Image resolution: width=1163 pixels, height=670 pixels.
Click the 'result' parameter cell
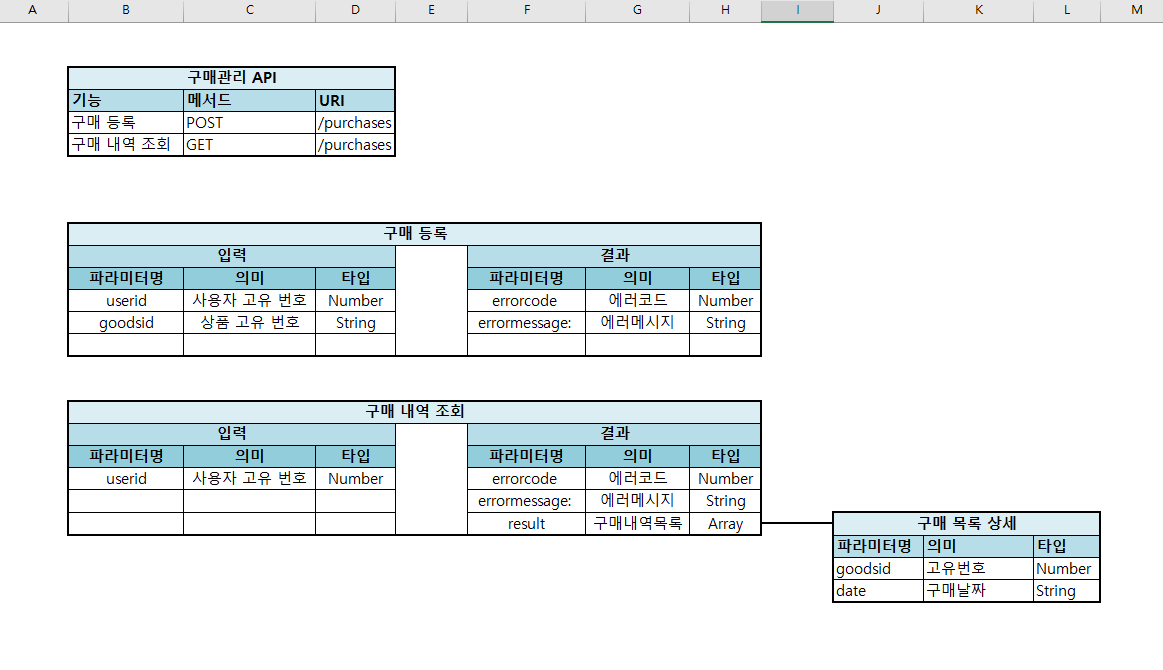tap(527, 523)
